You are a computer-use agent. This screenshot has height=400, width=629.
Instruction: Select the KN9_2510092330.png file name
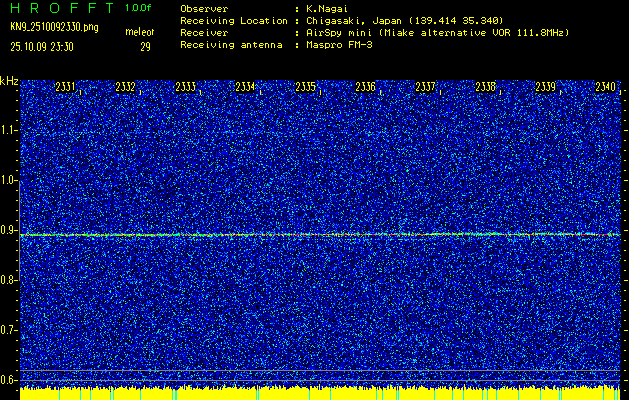pyautogui.click(x=53, y=27)
